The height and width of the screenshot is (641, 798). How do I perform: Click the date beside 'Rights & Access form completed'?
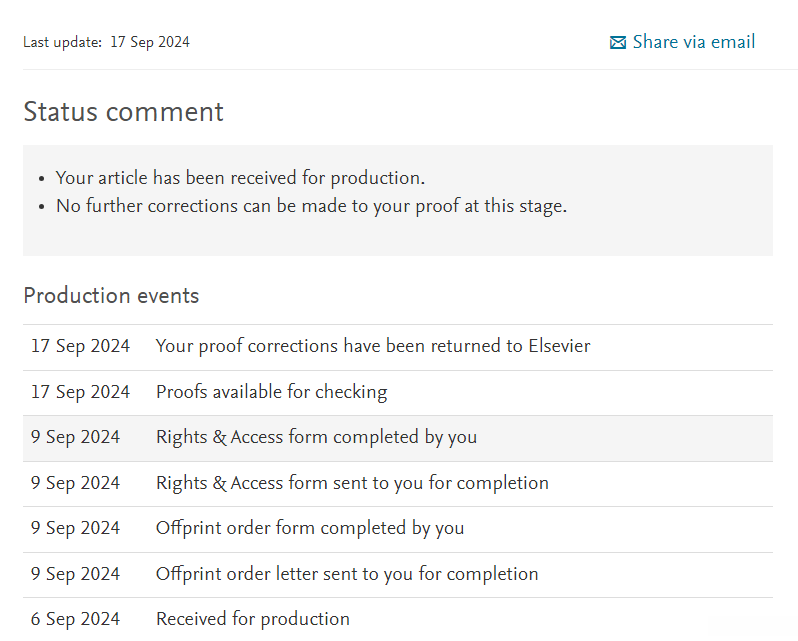75,437
